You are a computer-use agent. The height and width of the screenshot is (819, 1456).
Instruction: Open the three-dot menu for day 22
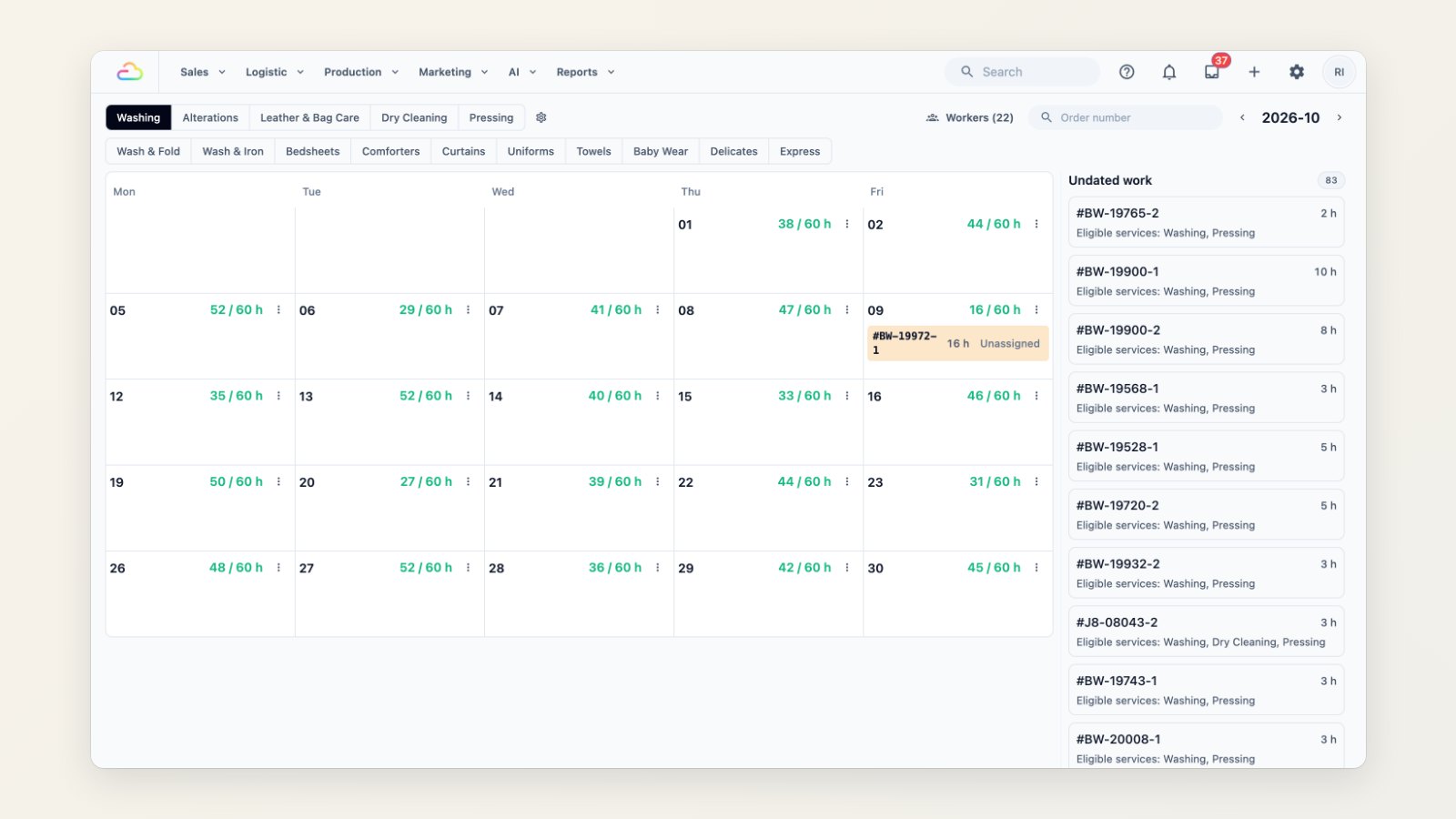click(847, 482)
